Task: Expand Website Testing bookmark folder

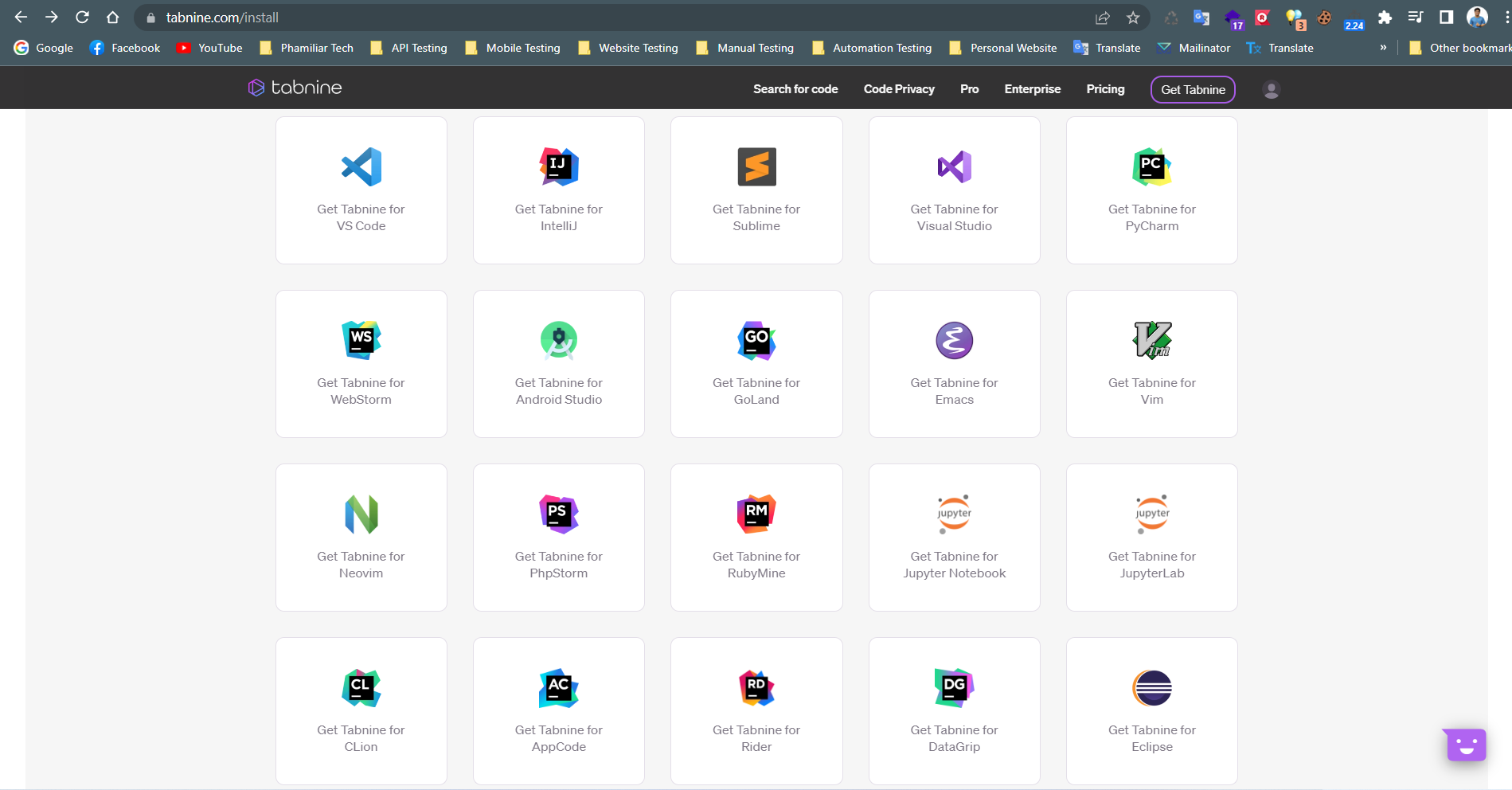Action: (628, 48)
